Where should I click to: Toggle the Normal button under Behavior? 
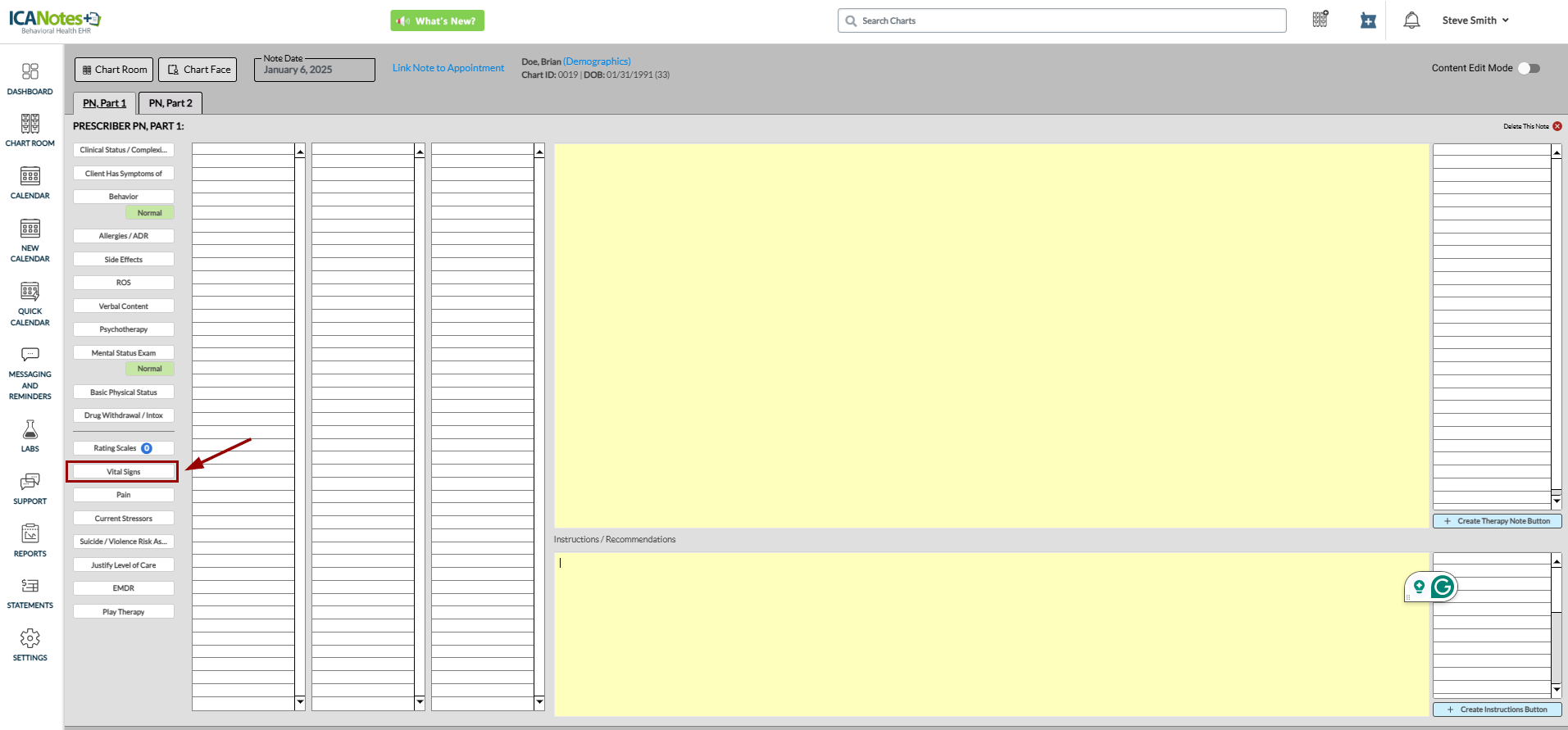pos(149,213)
